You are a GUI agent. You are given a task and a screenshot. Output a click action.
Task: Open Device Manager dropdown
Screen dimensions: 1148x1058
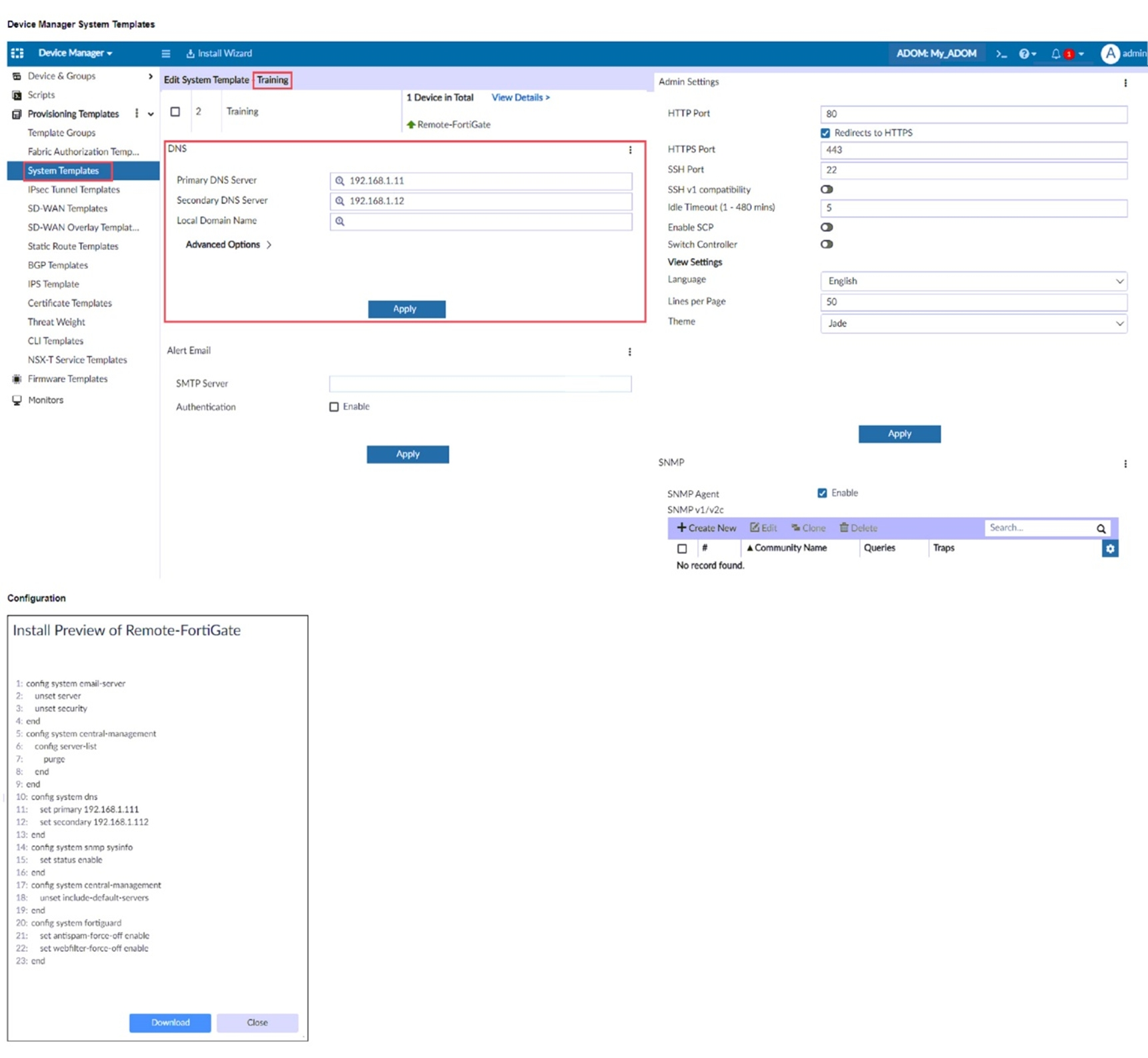[x=75, y=53]
